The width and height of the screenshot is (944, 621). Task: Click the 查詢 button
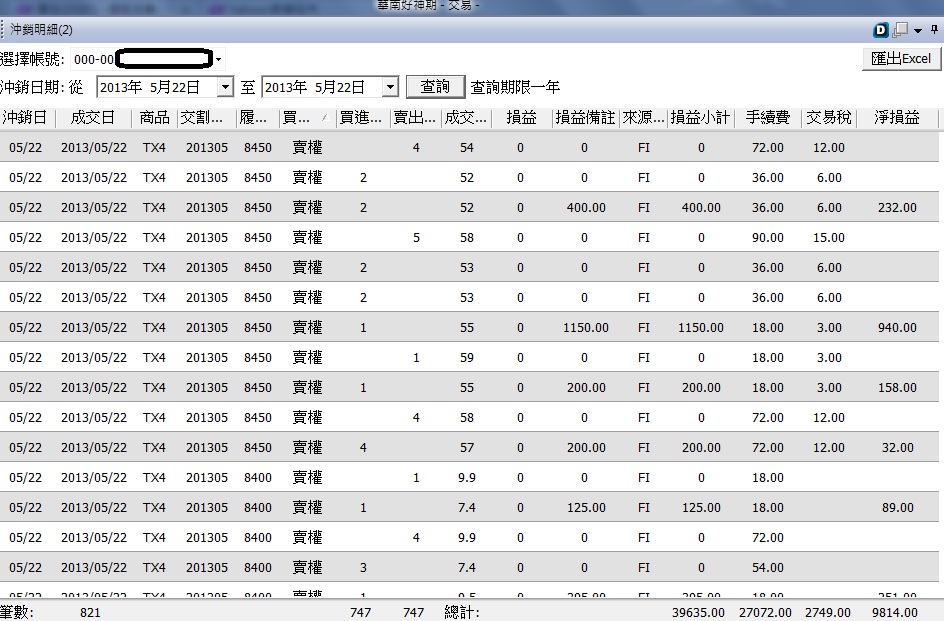coord(435,87)
